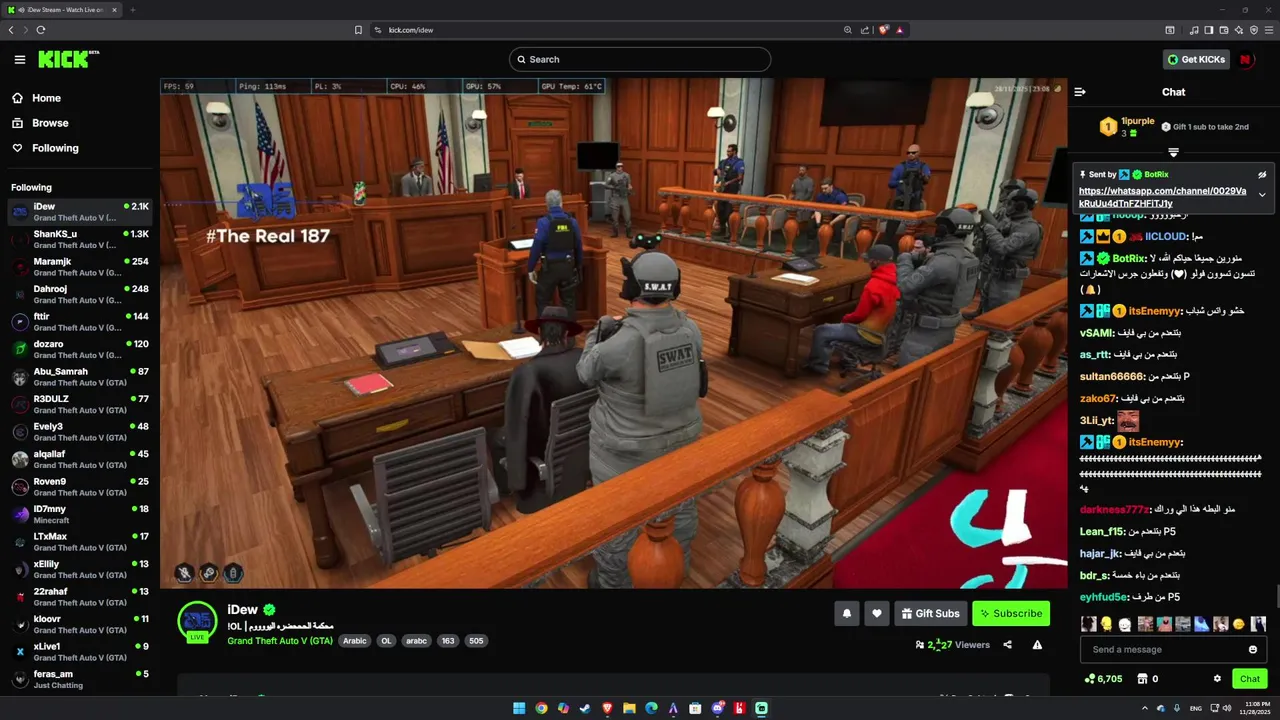Click the Get KICKs button
This screenshot has height=720, width=1280.
click(x=1196, y=59)
